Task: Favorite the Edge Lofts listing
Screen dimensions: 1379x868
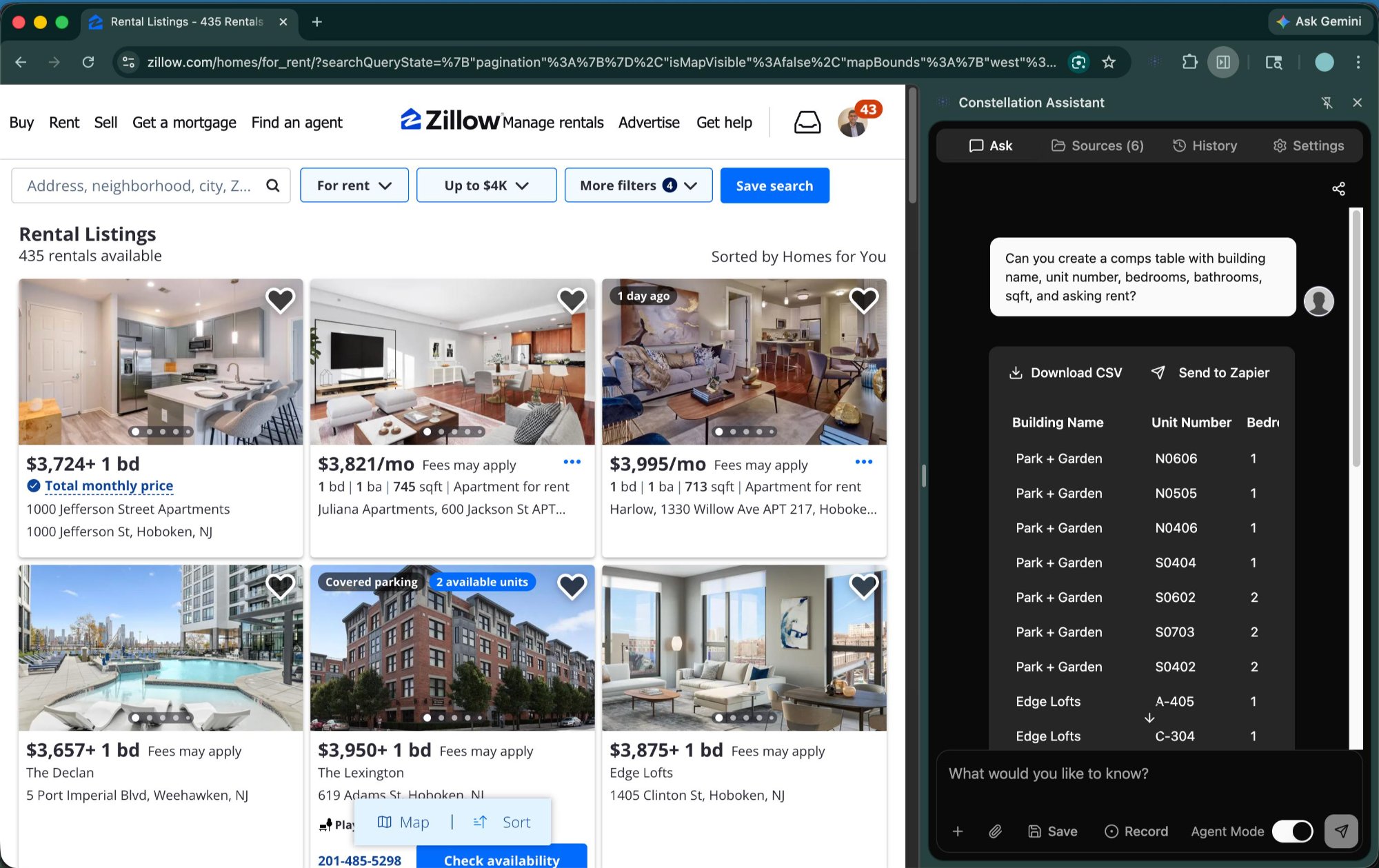Action: [863, 586]
